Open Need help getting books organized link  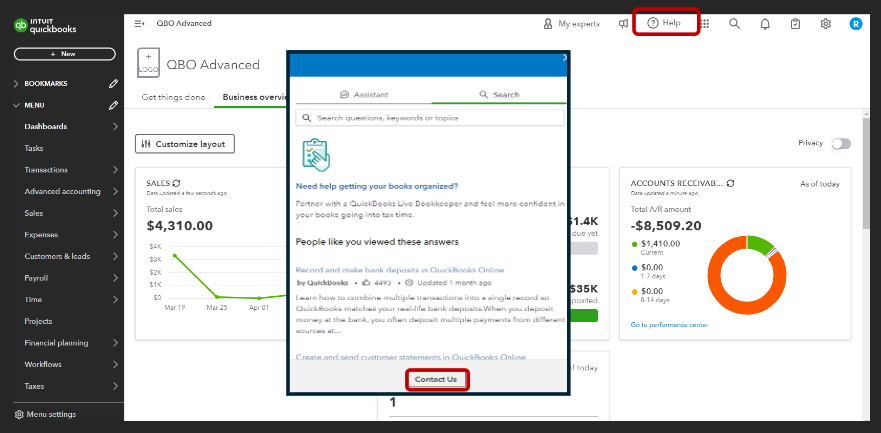(376, 186)
